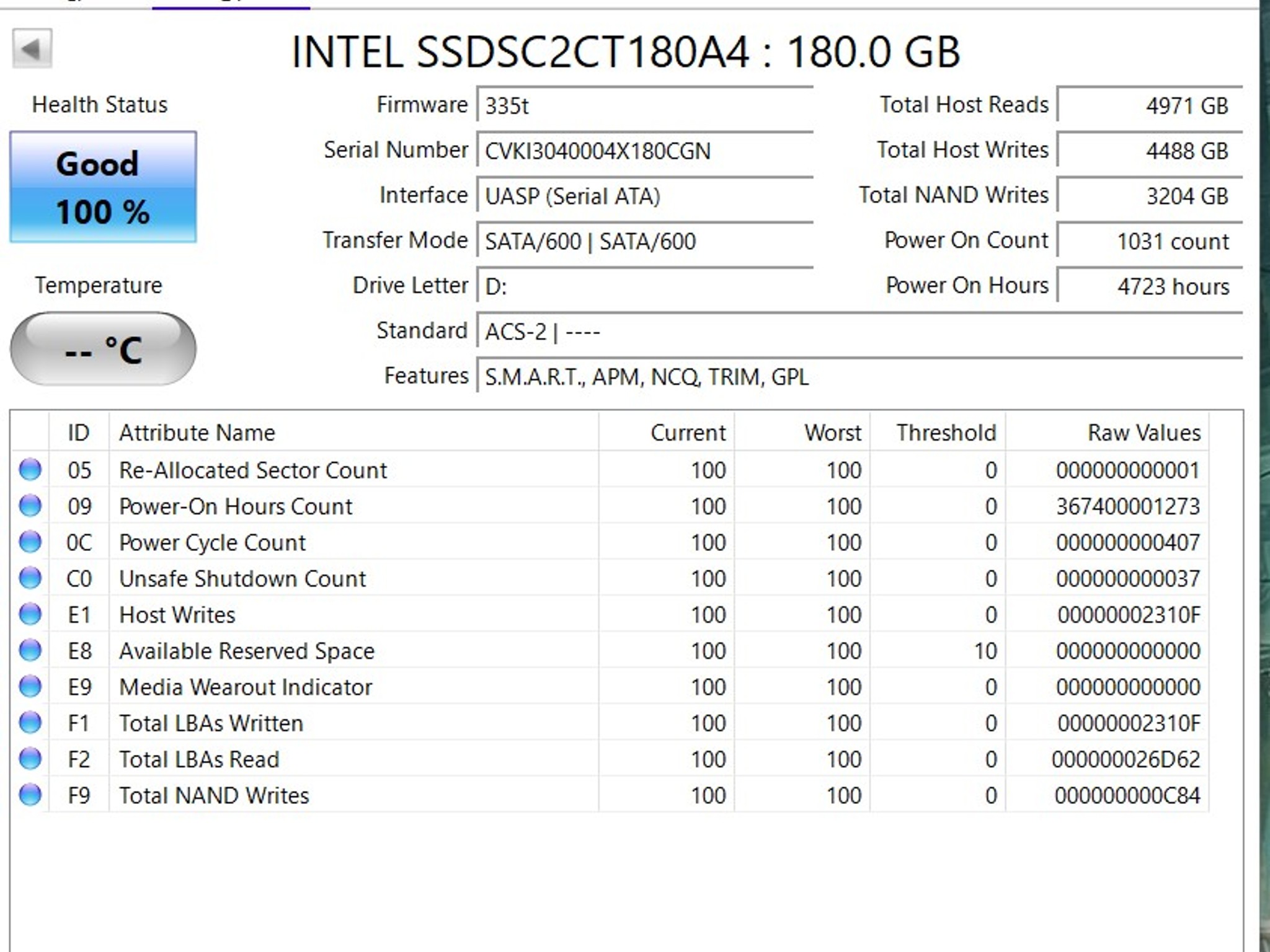
Task: Click Total Host Writes value 4488 GB
Action: 1150,150
